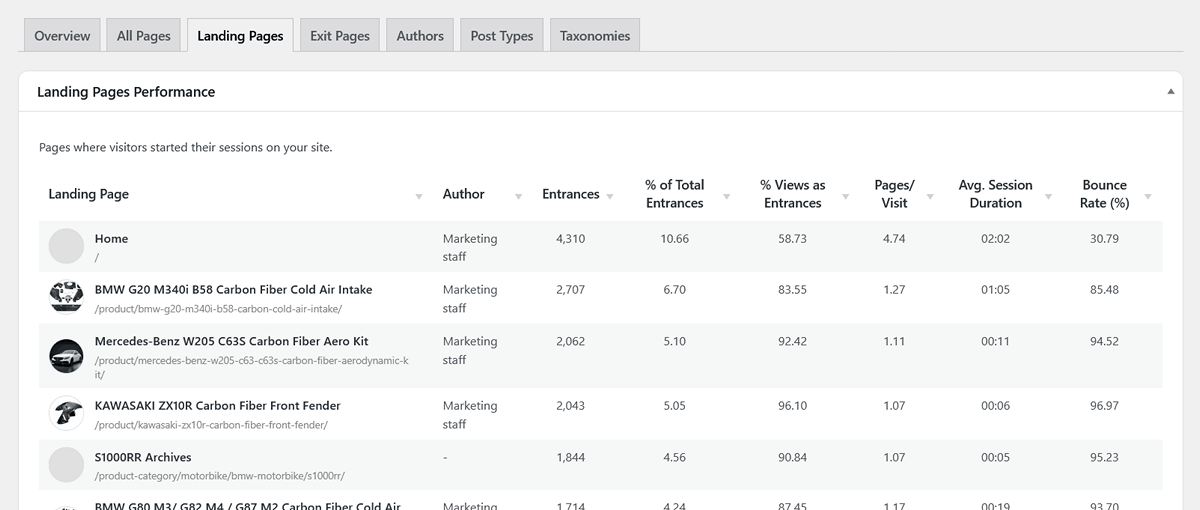Click the /product/kawasaki-zx10r-carbon-fiber-front-fender/ URL
Screen dimensions: 1200x510
tap(211, 425)
